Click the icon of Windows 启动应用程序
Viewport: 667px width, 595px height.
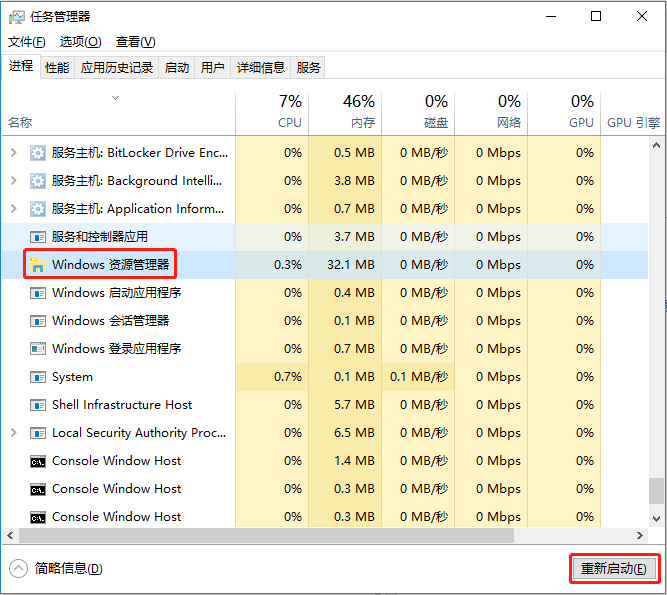coord(37,293)
